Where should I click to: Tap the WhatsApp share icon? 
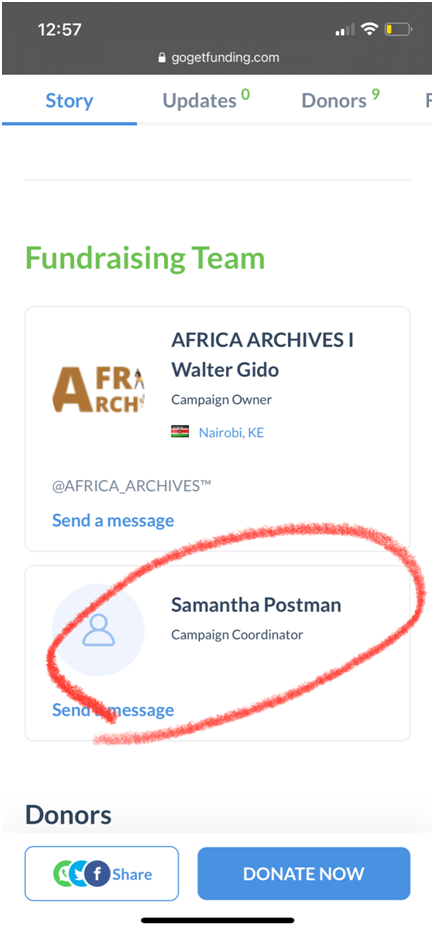61,874
